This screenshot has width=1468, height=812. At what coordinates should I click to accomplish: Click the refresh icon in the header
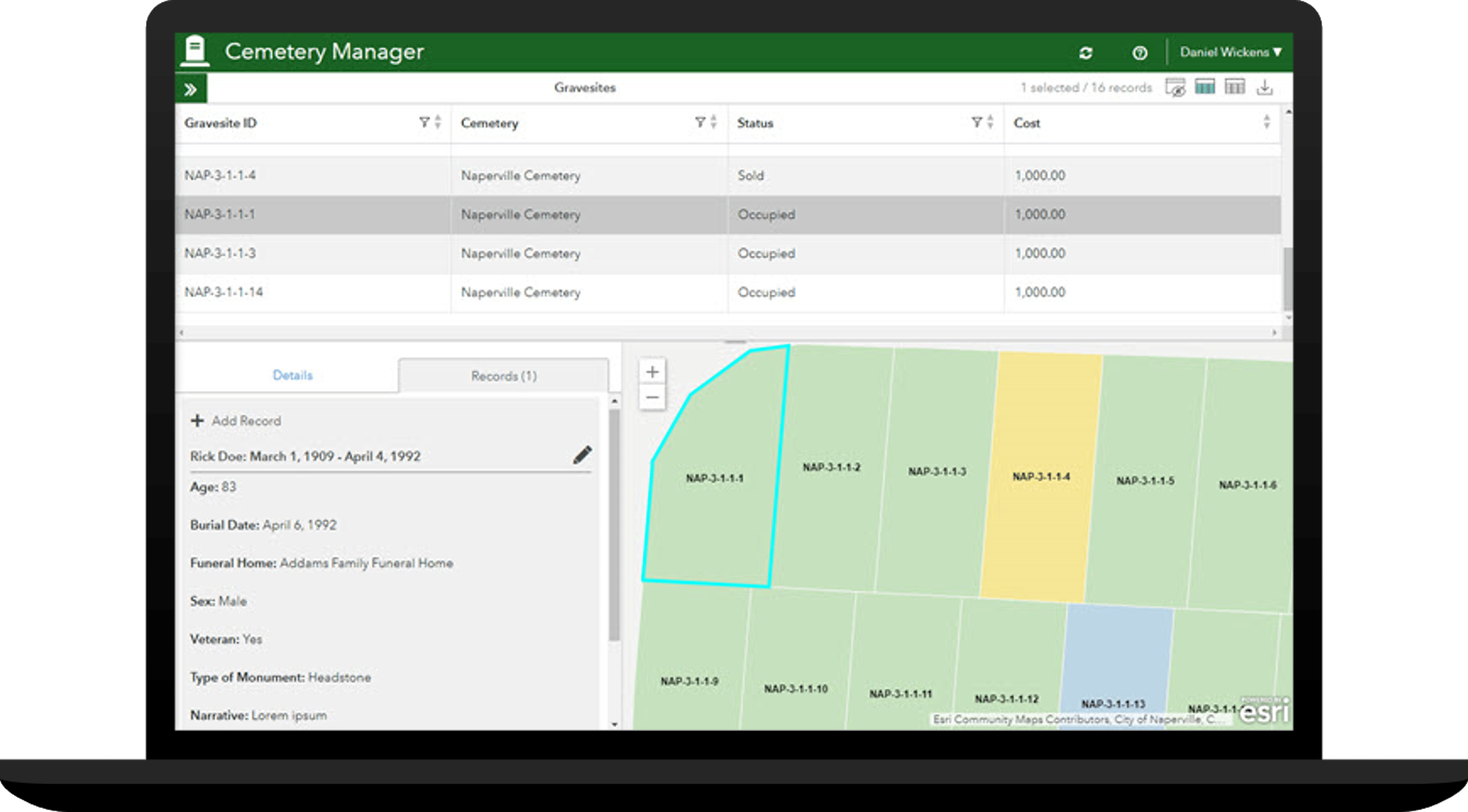1085,53
